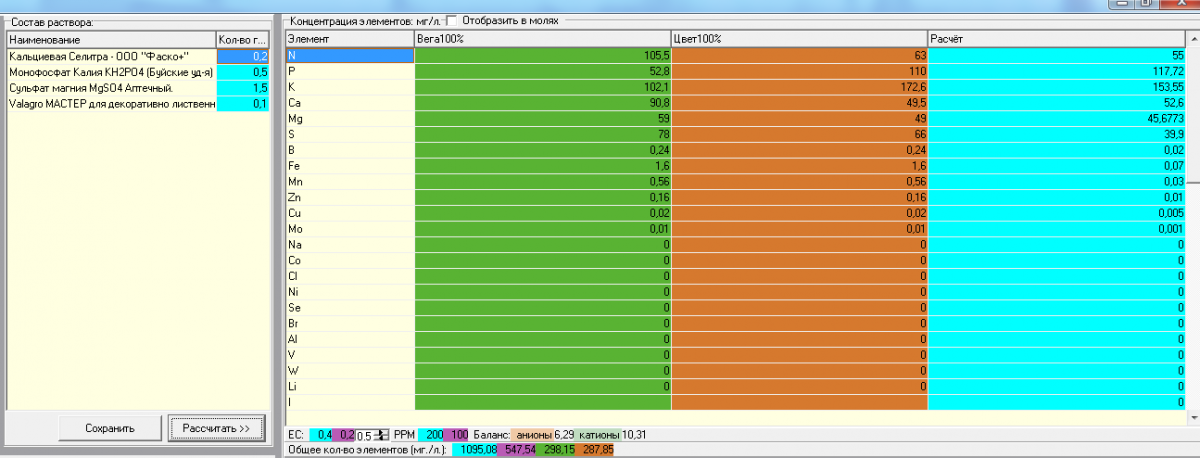Click the 'Сохранить' button
The height and width of the screenshot is (458, 1200).
[x=110, y=428]
